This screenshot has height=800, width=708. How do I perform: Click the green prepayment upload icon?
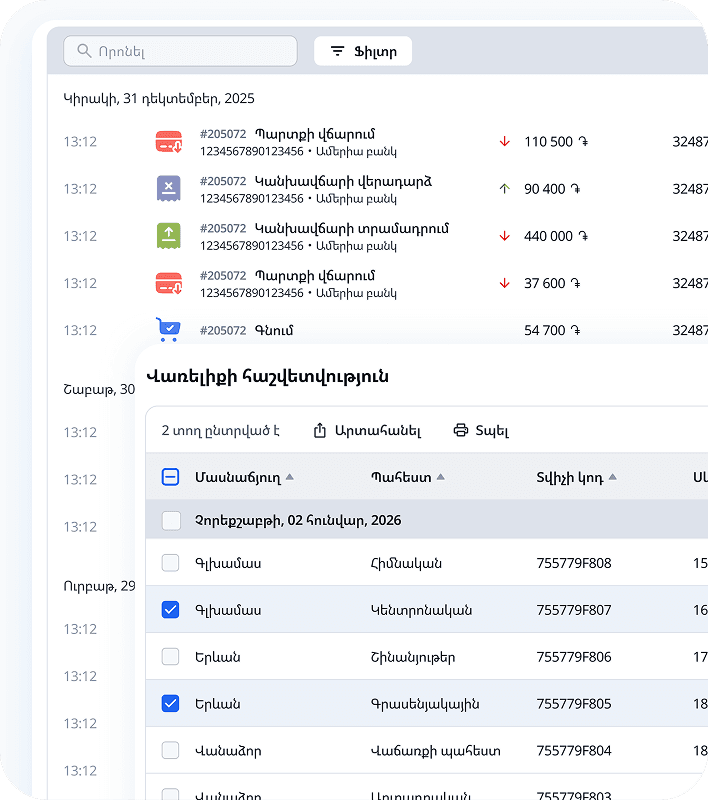click(169, 236)
